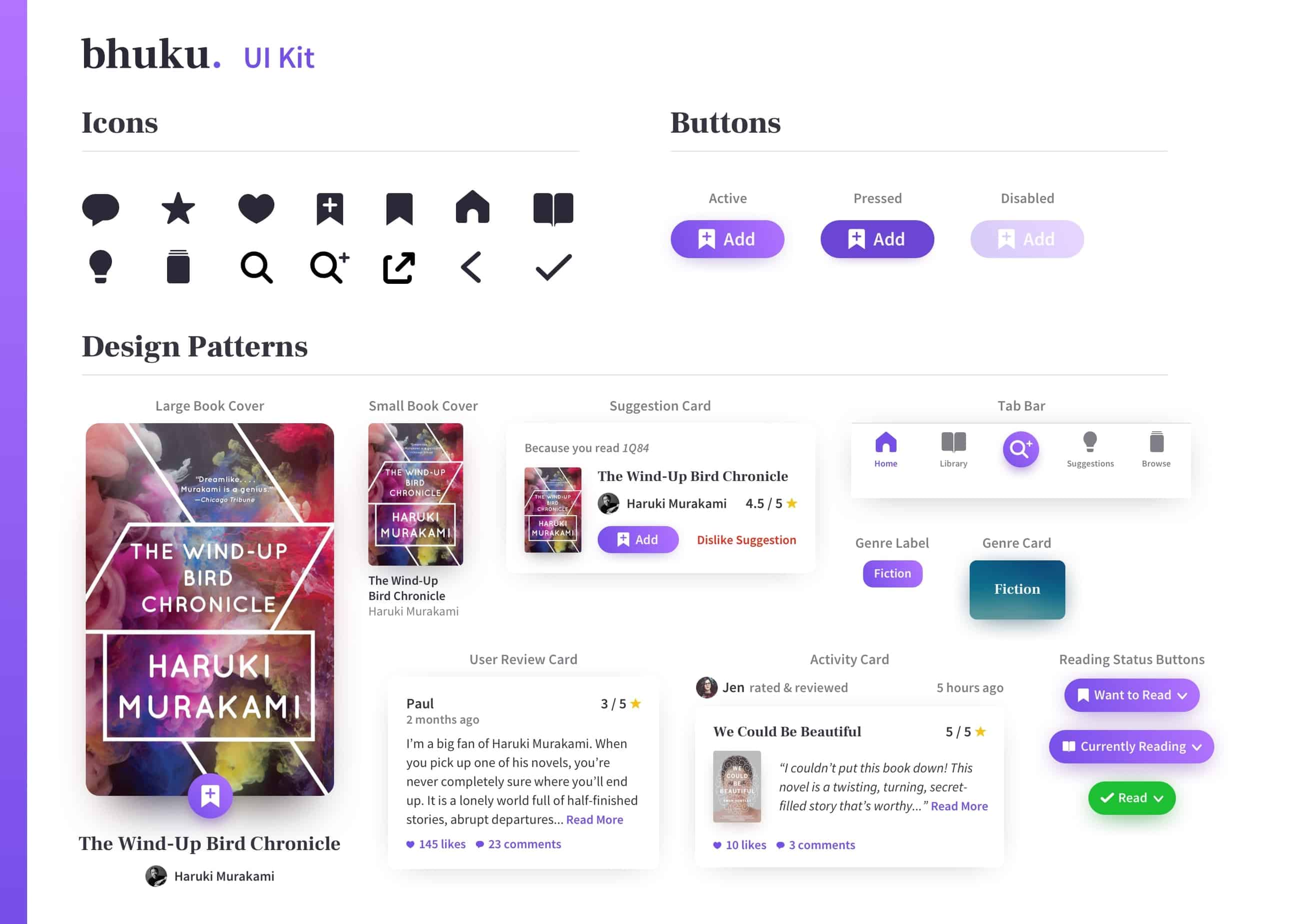Click the heart like icon
This screenshot has width=1300, height=924.
tap(256, 208)
